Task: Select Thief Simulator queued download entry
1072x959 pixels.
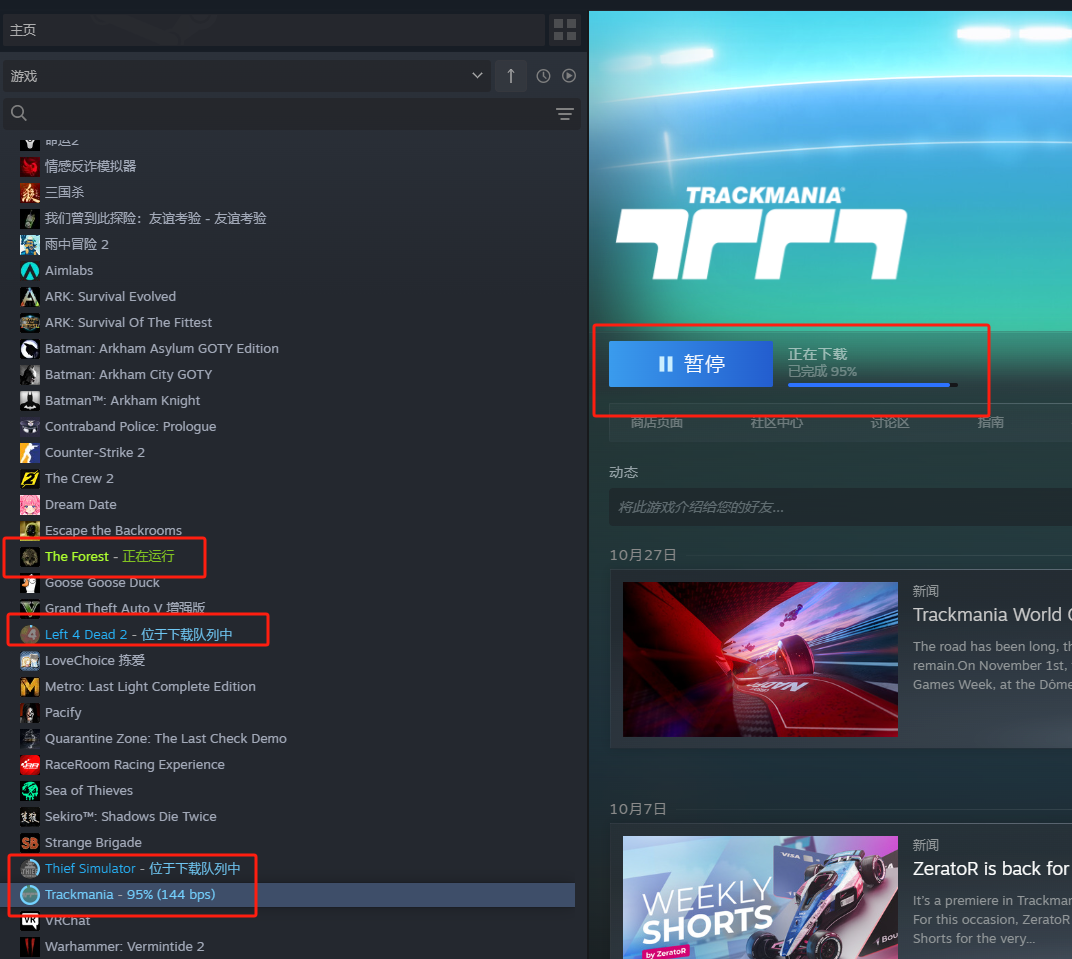Action: [142, 869]
